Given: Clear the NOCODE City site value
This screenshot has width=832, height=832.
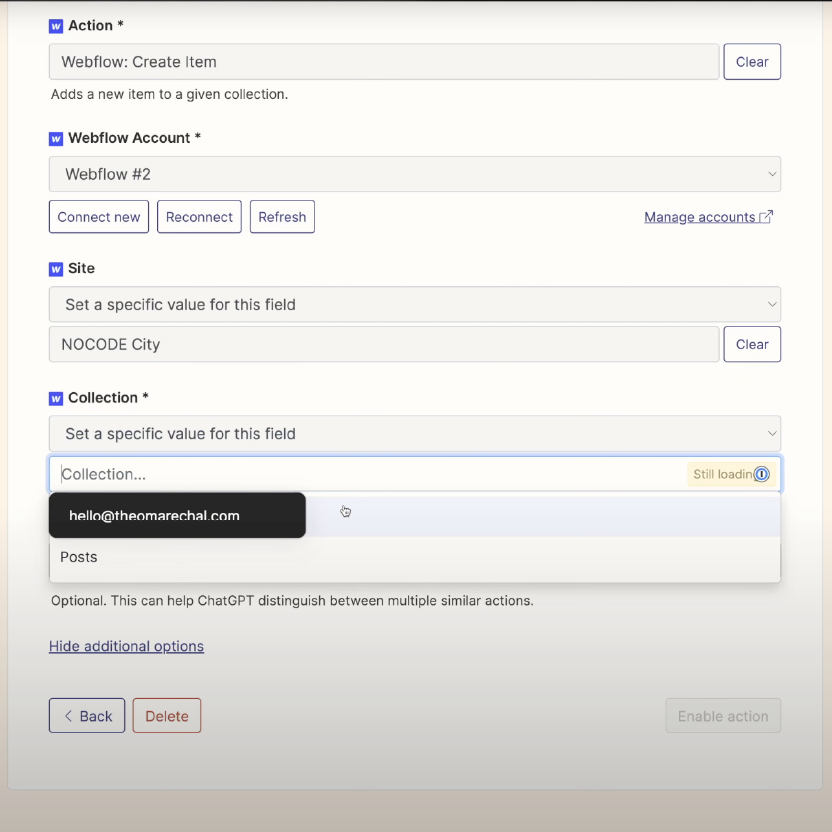Looking at the screenshot, I should point(752,344).
